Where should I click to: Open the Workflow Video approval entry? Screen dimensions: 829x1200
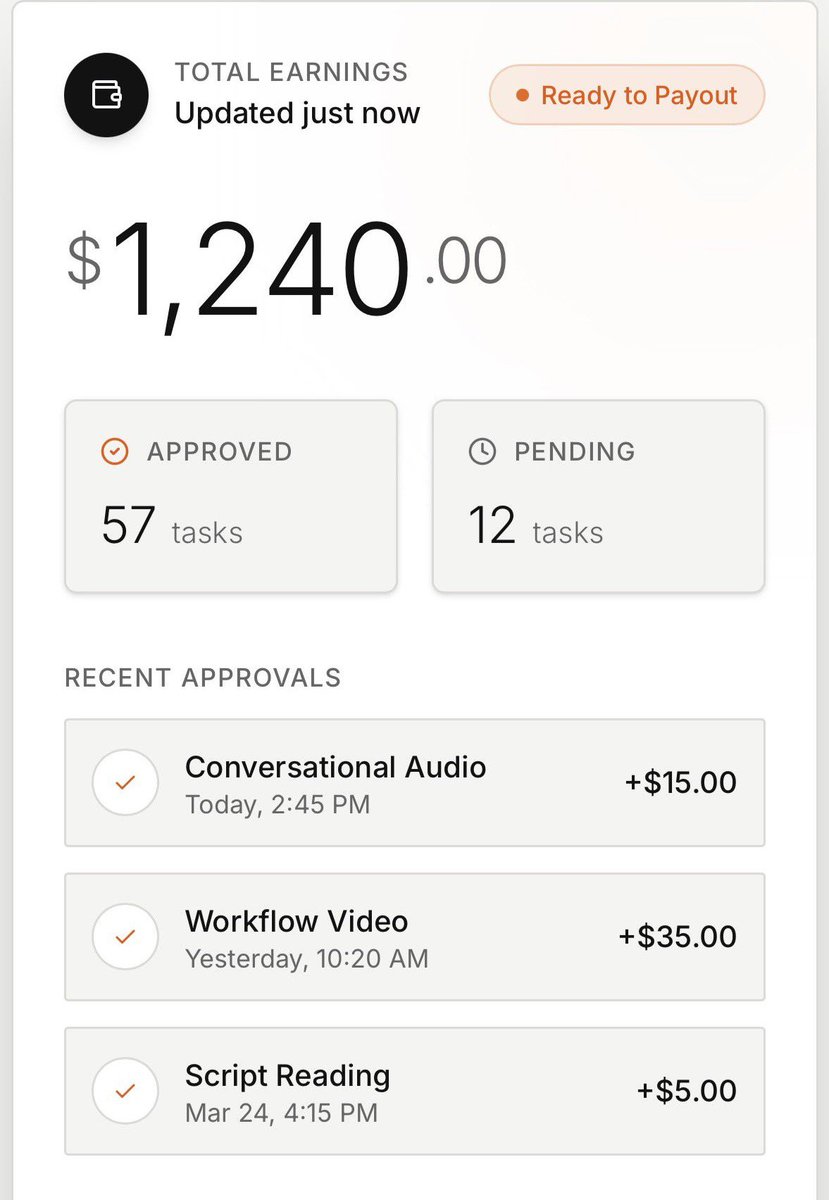[x=415, y=937]
